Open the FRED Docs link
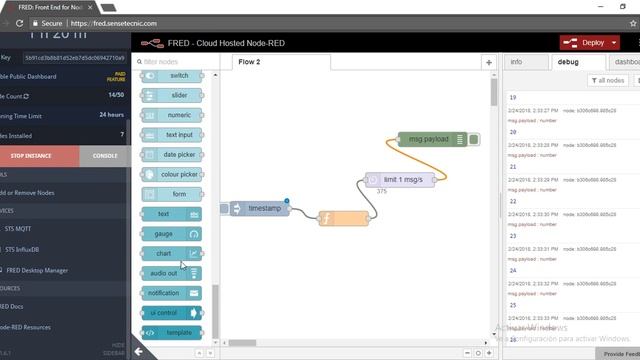Screen dimensions: 640x360 click(x=11, y=307)
